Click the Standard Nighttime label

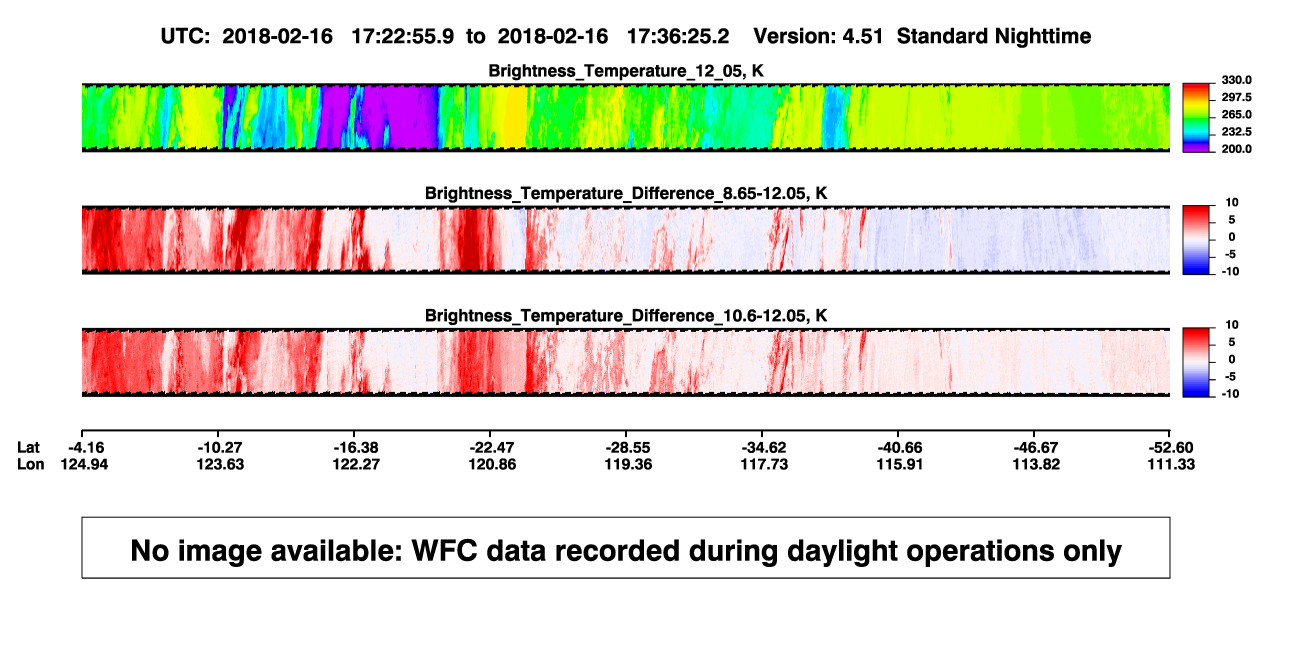(x=994, y=36)
